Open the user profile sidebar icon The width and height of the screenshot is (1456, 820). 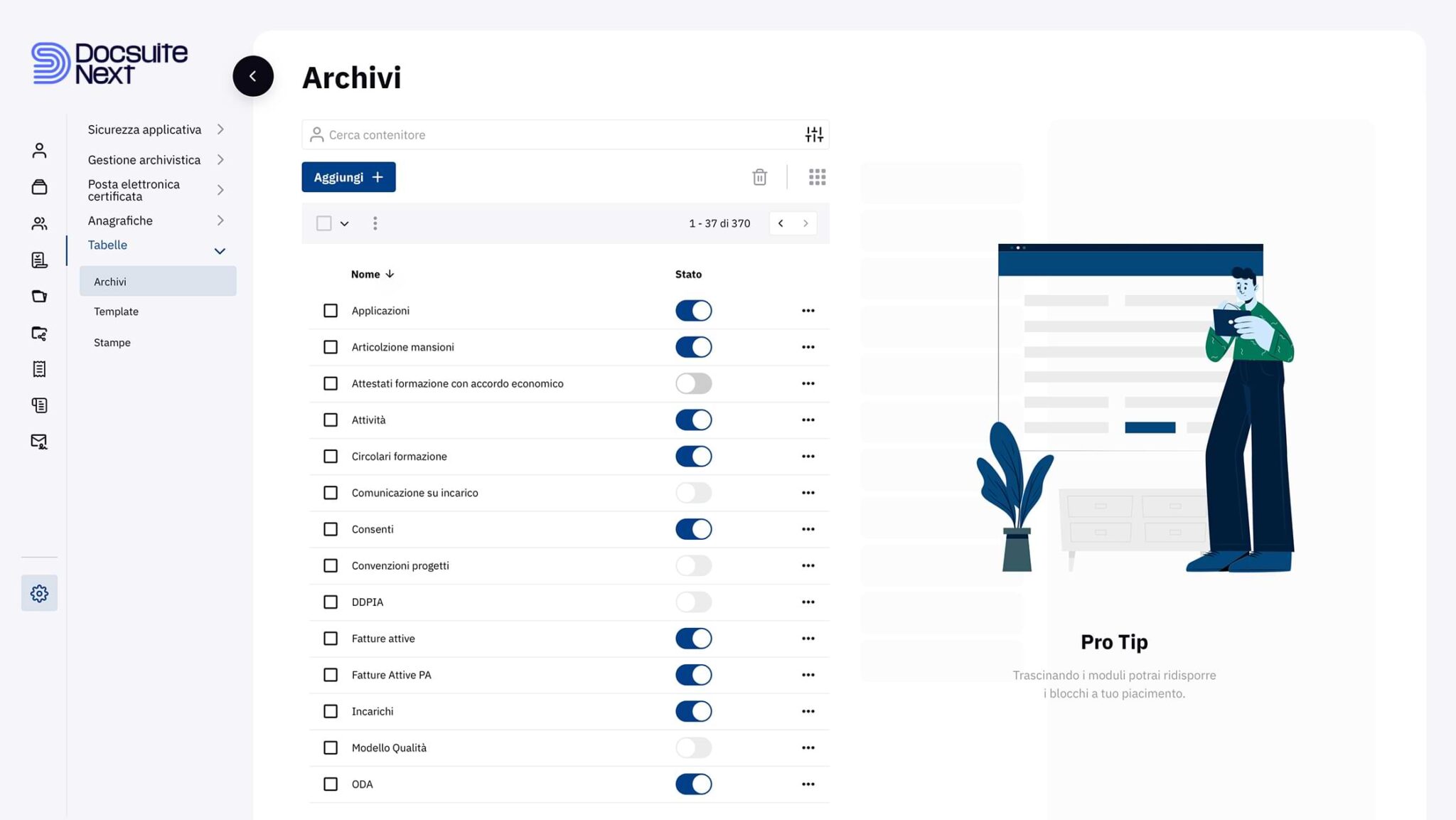point(39,150)
